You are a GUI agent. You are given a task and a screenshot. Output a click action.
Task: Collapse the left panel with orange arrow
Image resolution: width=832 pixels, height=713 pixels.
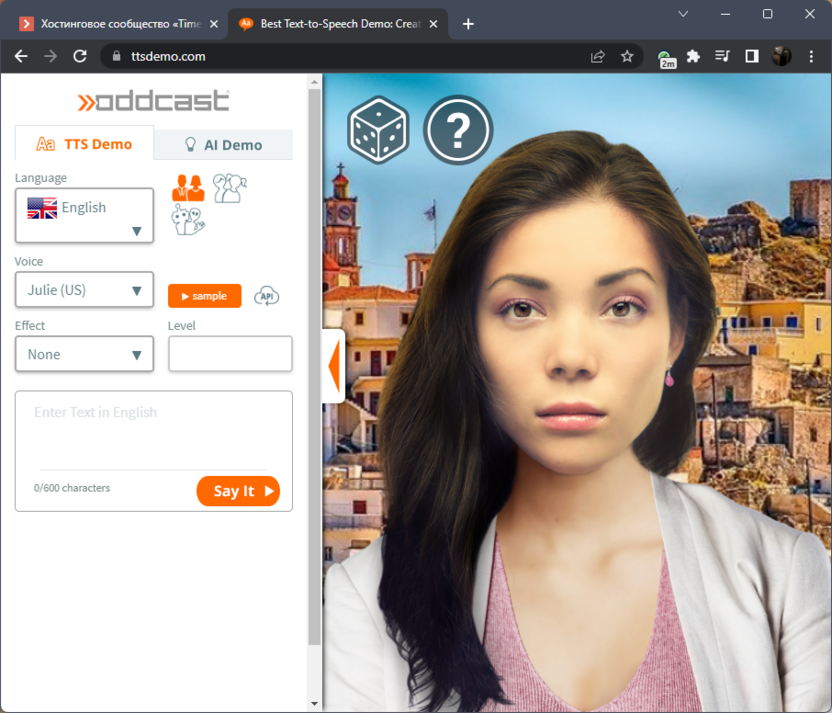point(334,366)
